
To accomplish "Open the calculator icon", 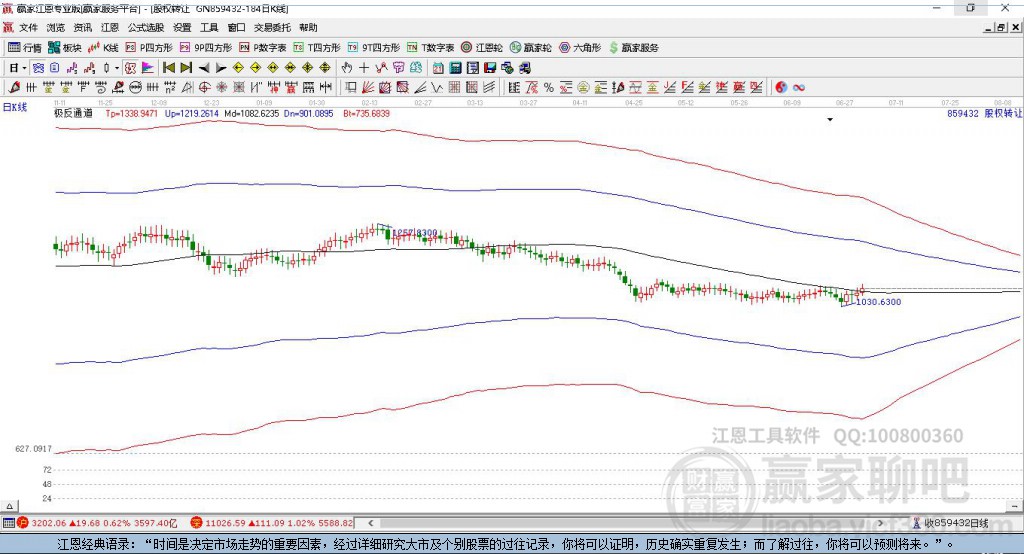I will [455, 68].
